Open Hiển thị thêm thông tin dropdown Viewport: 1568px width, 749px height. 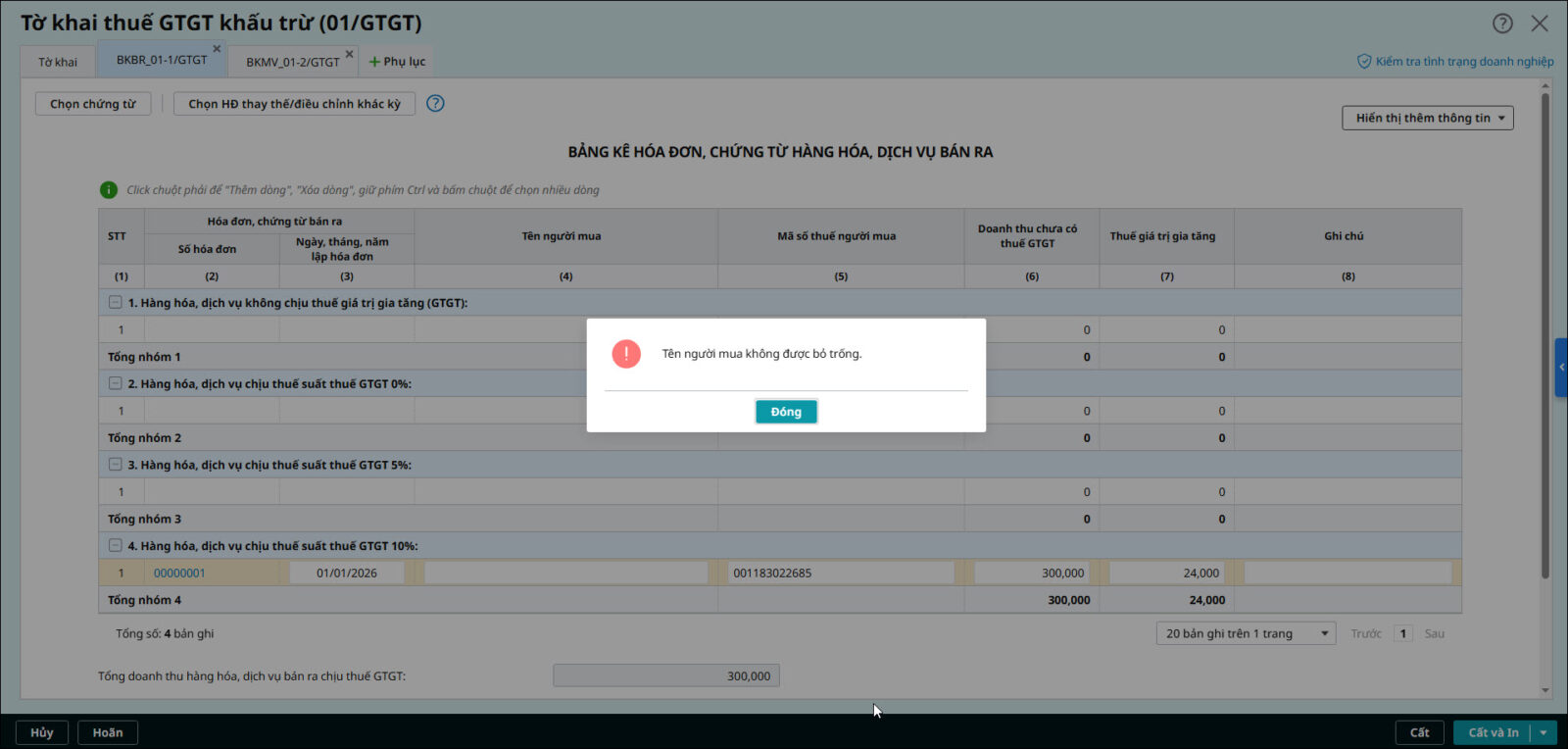click(1427, 118)
